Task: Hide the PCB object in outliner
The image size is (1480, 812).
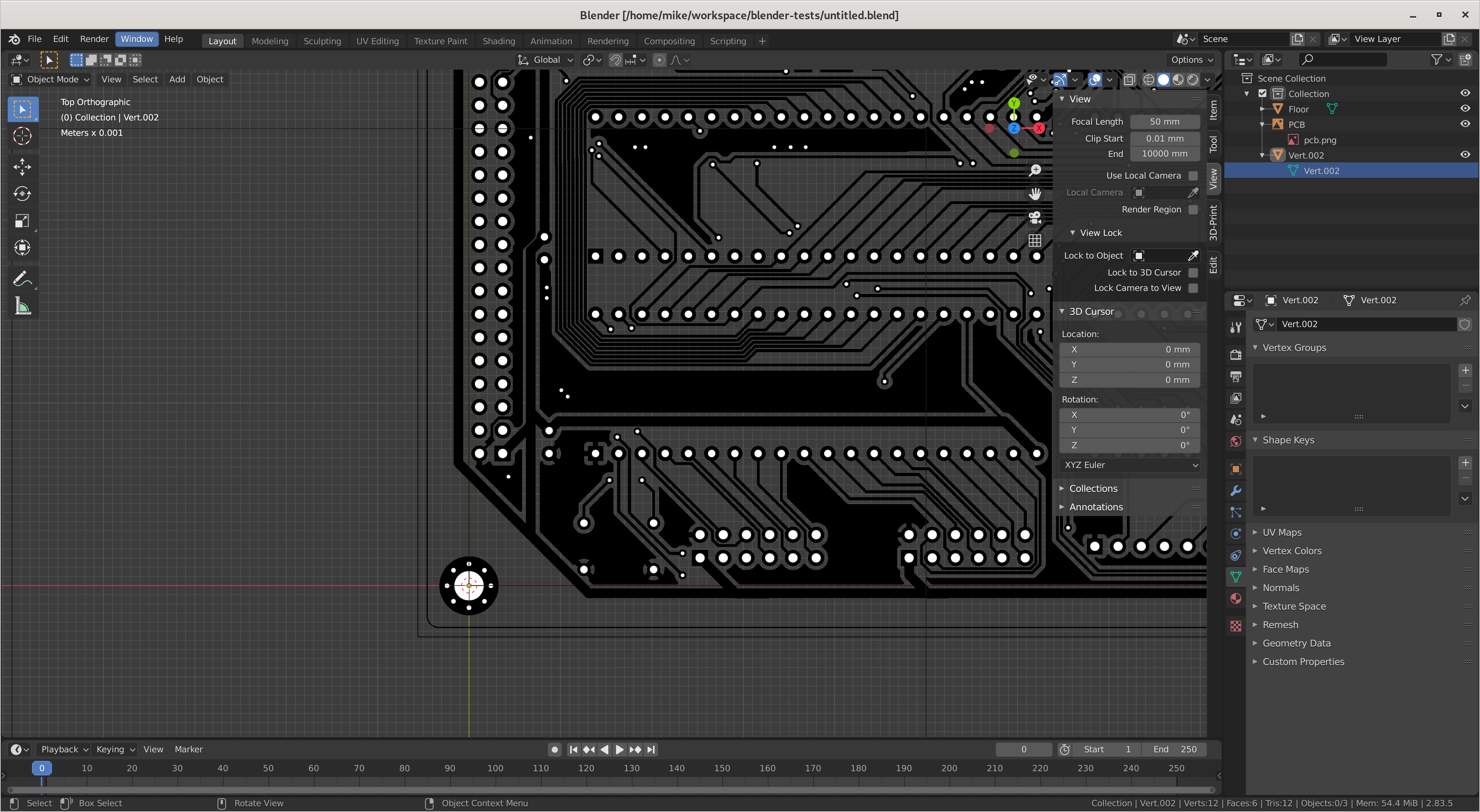Action: tap(1465, 124)
